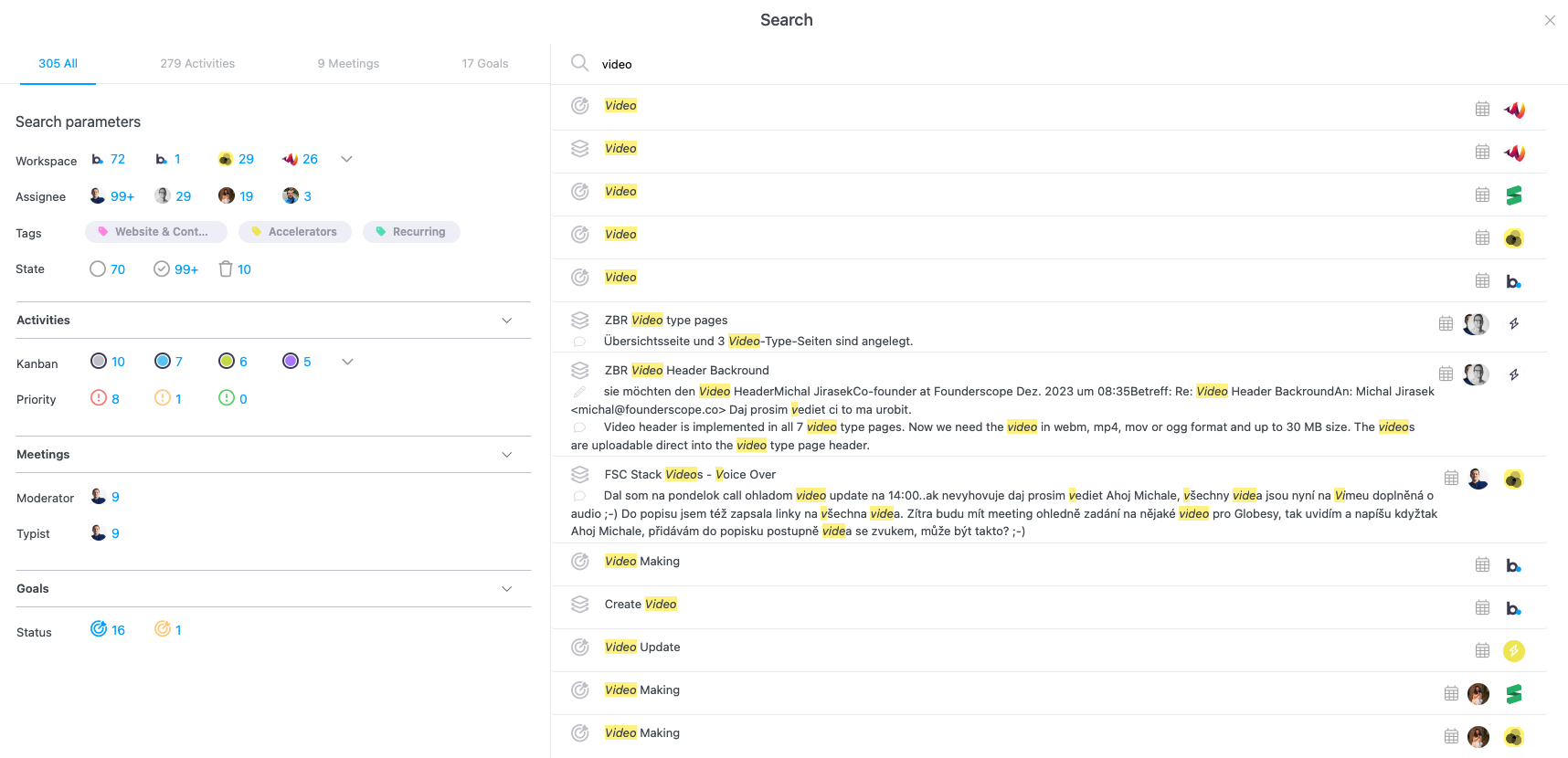The width and height of the screenshot is (1568, 758).
Task: Select the purple Kanban column color
Action: [291, 362]
